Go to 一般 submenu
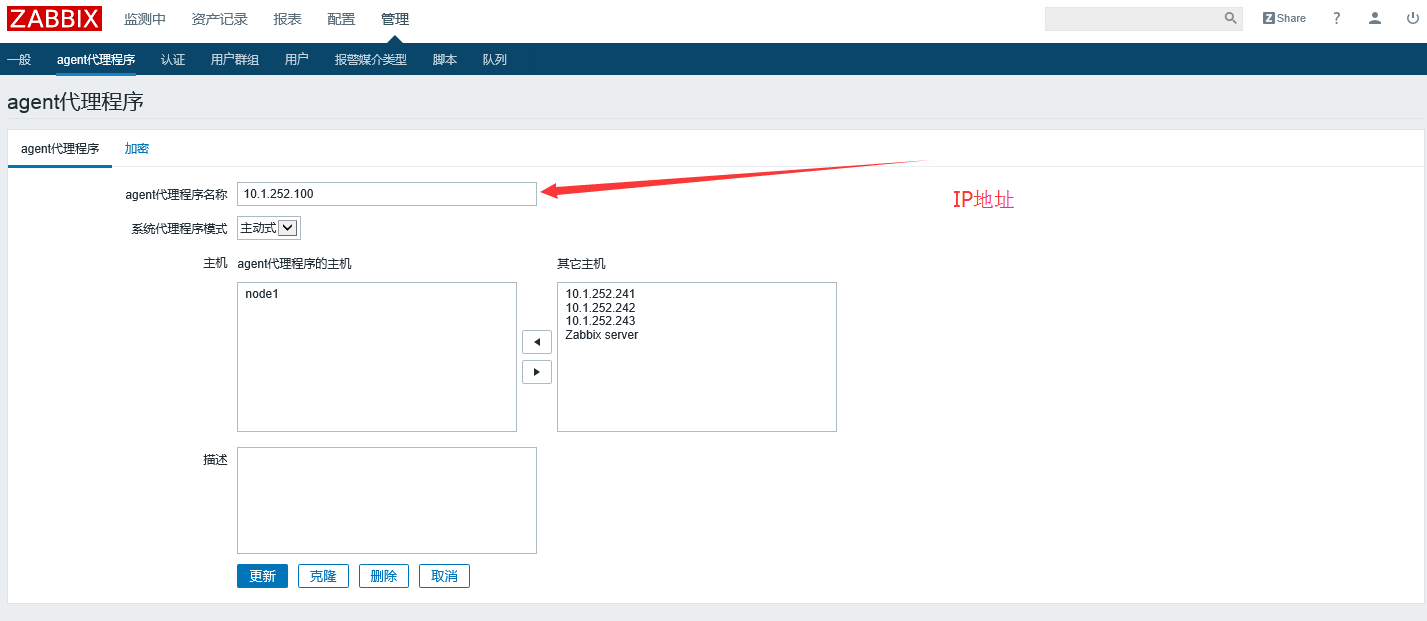 (x=19, y=60)
